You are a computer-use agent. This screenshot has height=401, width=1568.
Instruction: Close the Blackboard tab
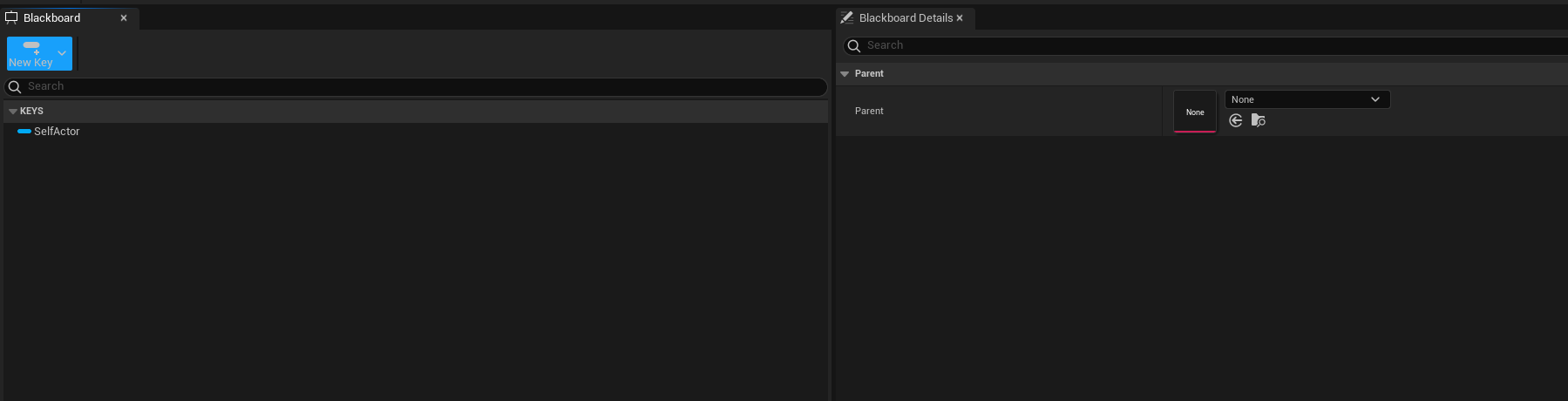(x=124, y=17)
